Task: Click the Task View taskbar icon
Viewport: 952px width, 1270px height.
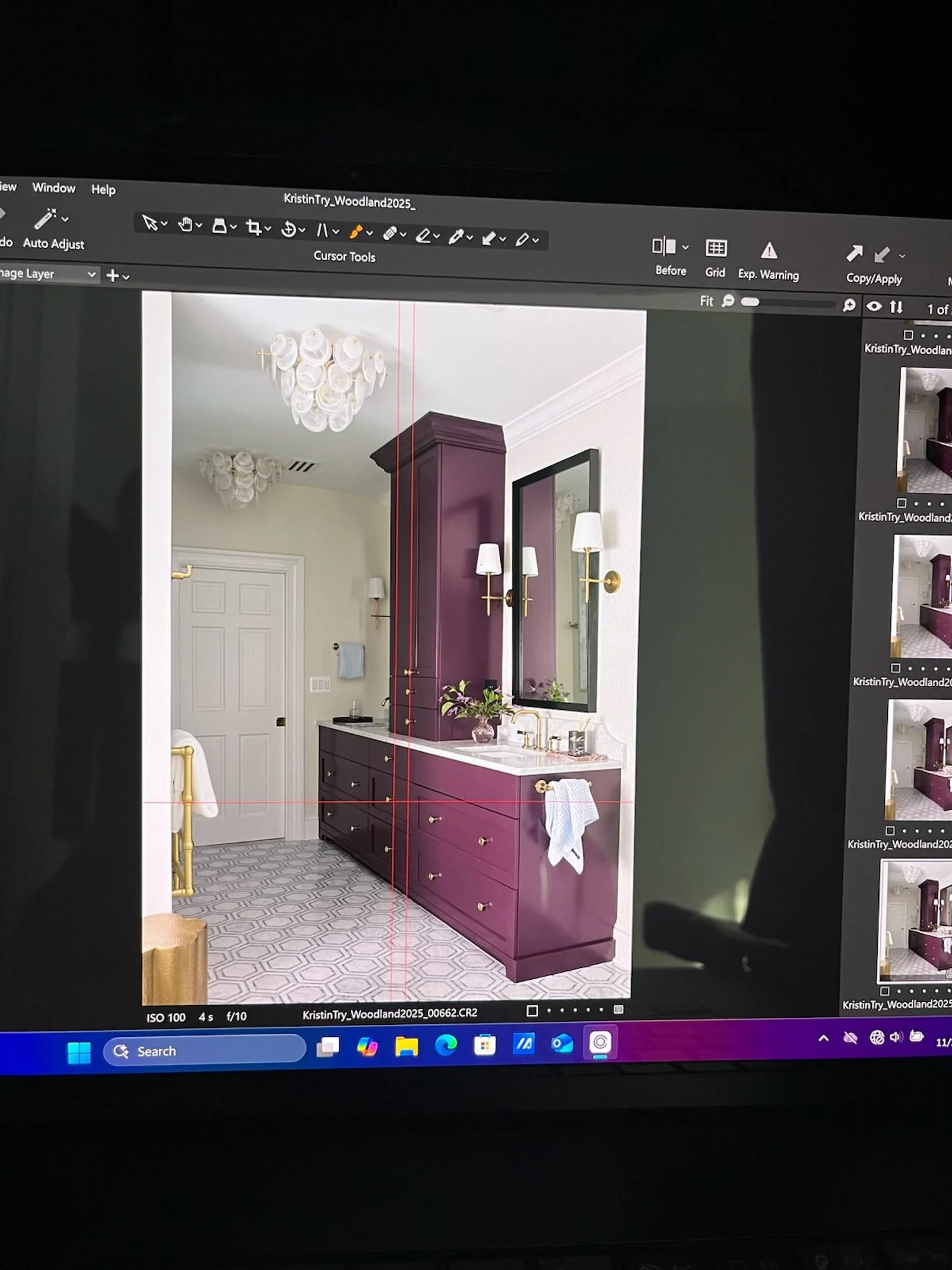Action: [328, 1046]
